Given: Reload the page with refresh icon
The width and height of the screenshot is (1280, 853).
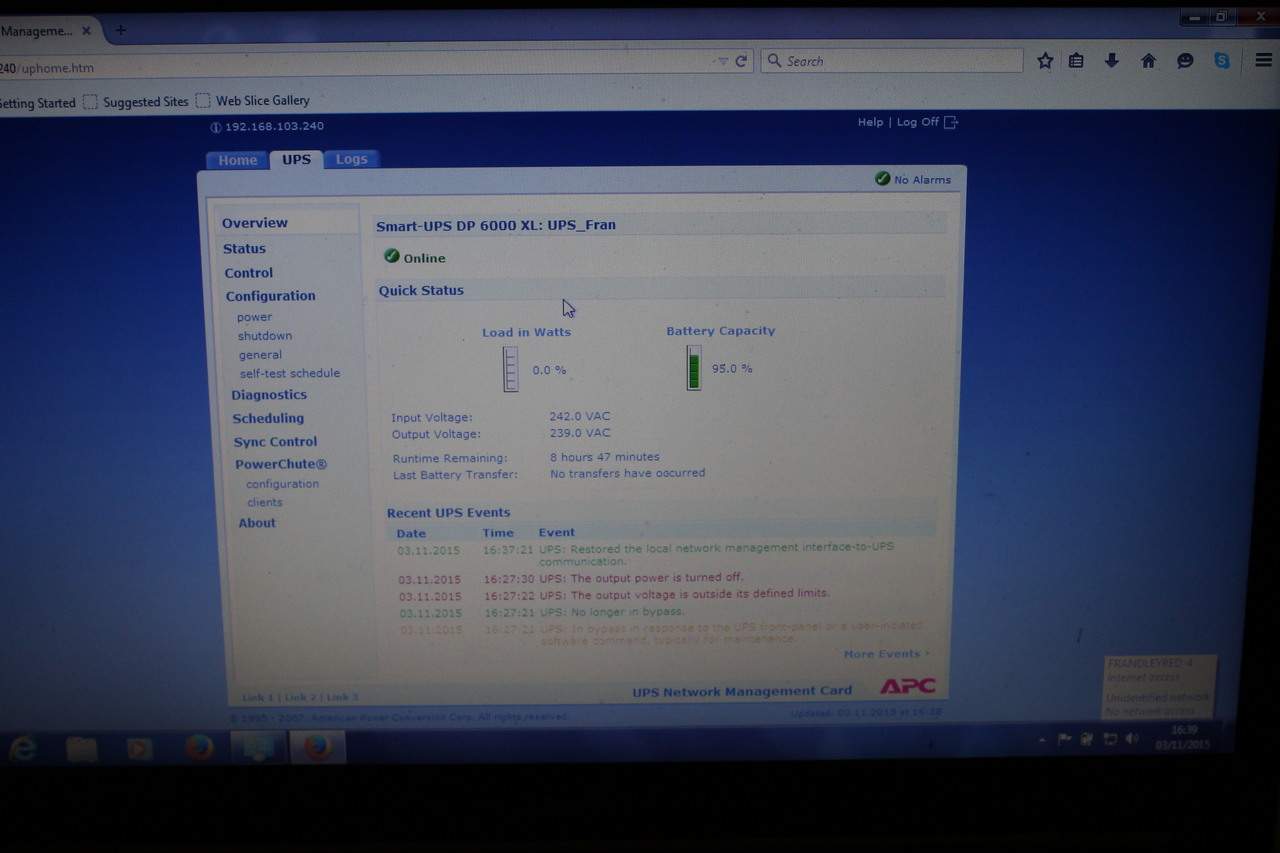Looking at the screenshot, I should (x=741, y=61).
